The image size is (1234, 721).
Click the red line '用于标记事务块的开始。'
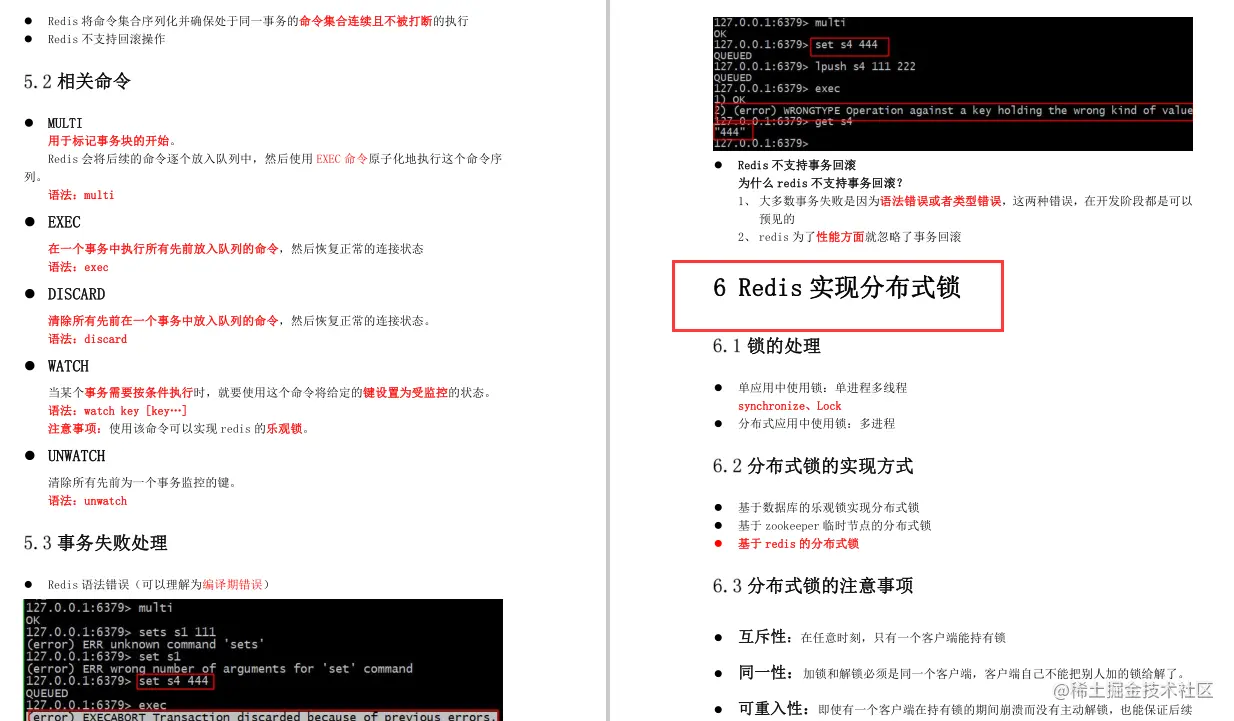click(113, 141)
